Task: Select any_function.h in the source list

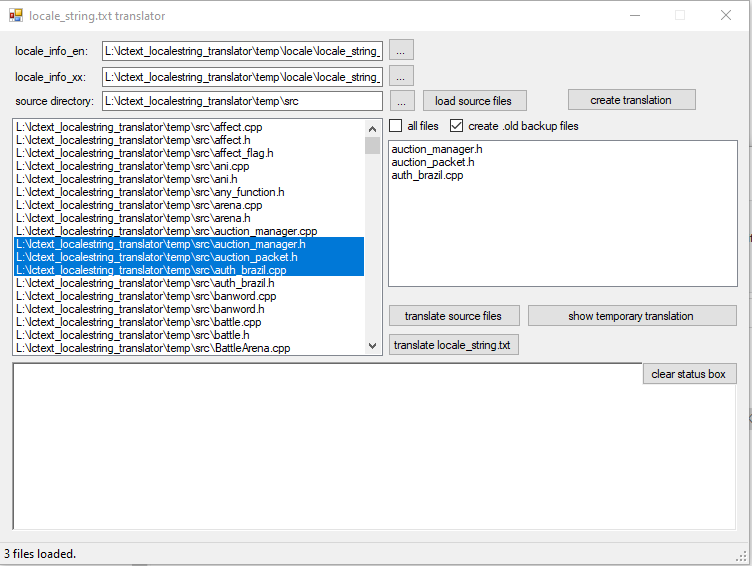Action: click(189, 192)
